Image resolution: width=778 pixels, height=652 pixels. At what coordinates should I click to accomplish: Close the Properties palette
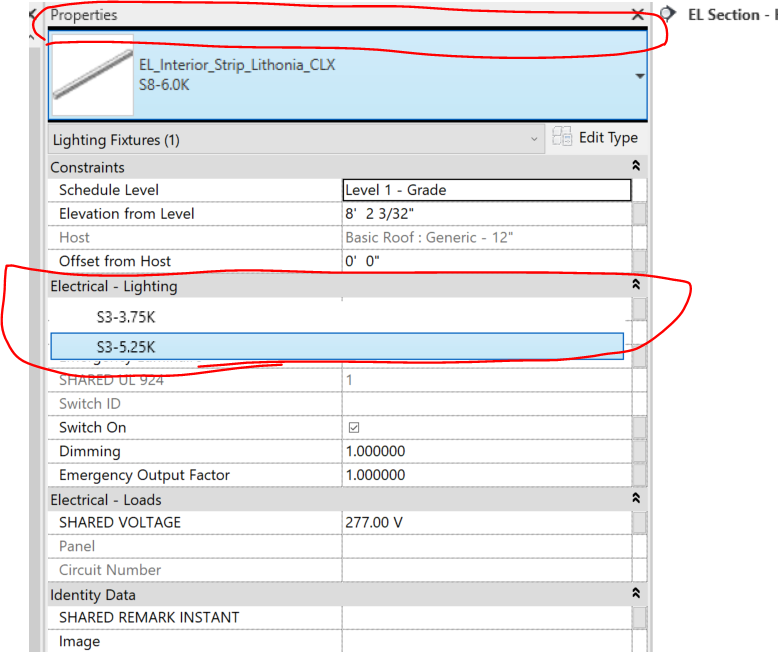[638, 15]
